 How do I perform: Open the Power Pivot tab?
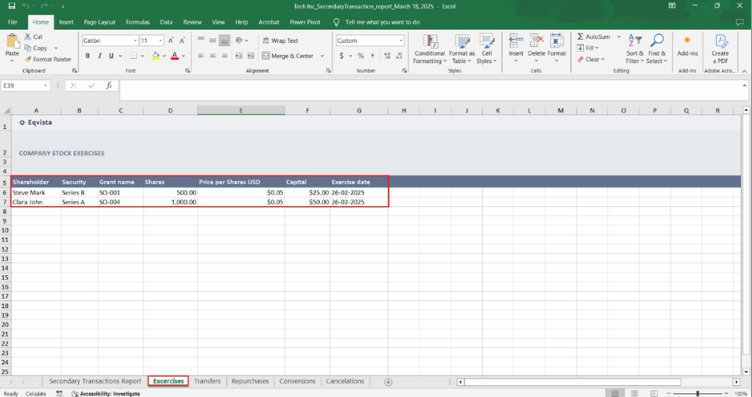pyautogui.click(x=305, y=22)
